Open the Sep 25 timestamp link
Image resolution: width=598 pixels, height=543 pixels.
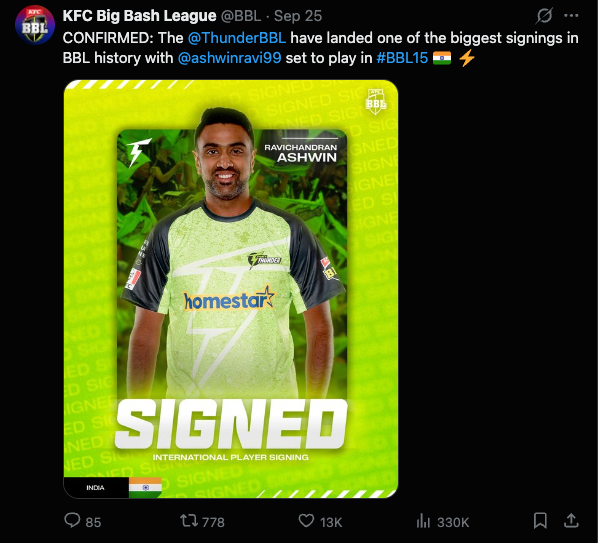(298, 16)
